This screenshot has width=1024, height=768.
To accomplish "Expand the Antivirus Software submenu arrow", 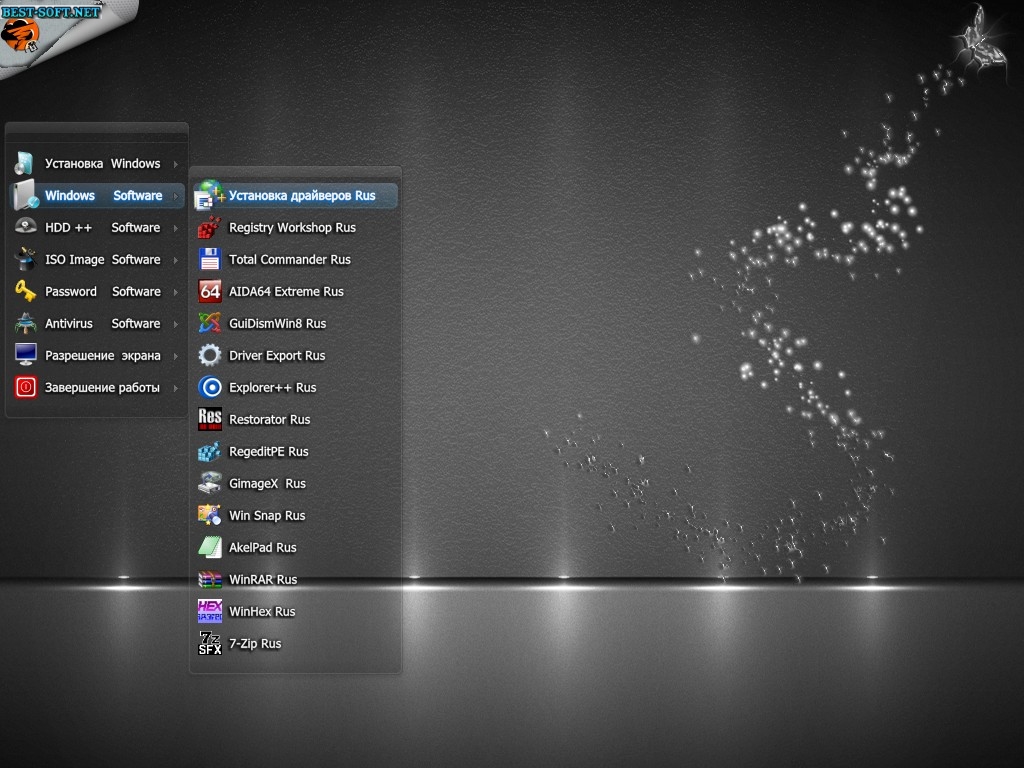I will click(x=176, y=324).
